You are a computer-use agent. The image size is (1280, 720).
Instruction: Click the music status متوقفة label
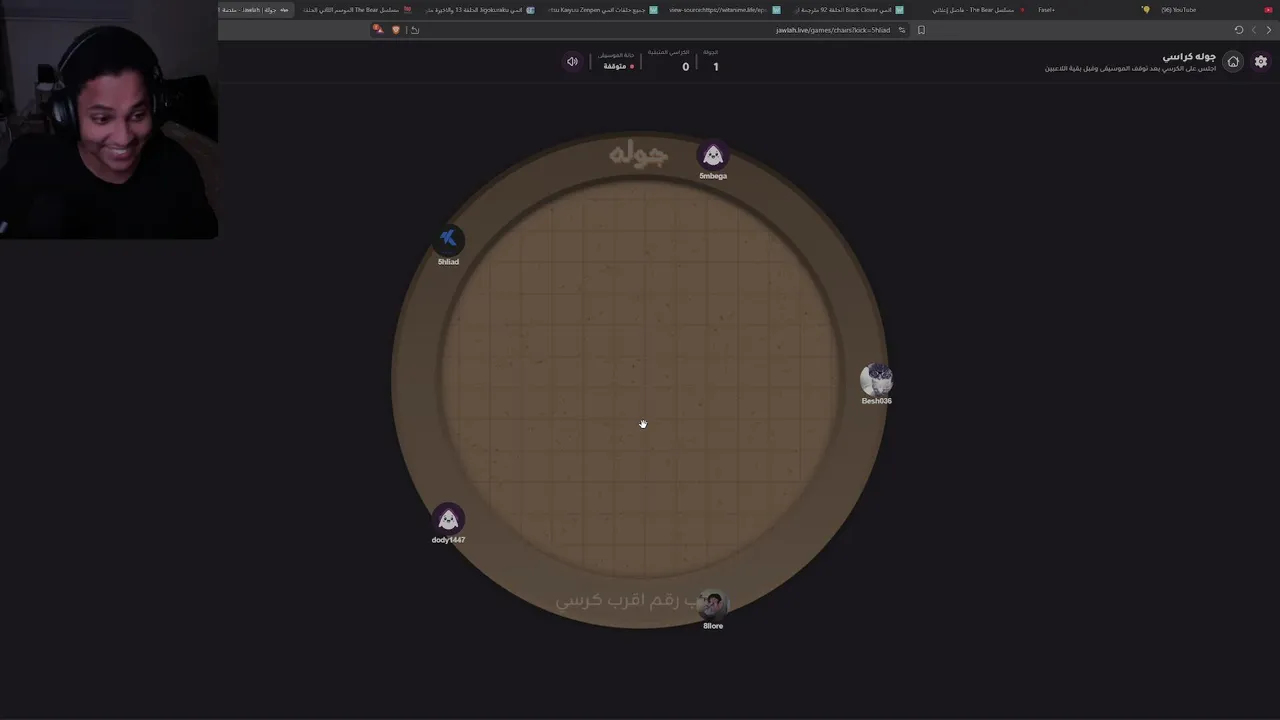(x=615, y=67)
